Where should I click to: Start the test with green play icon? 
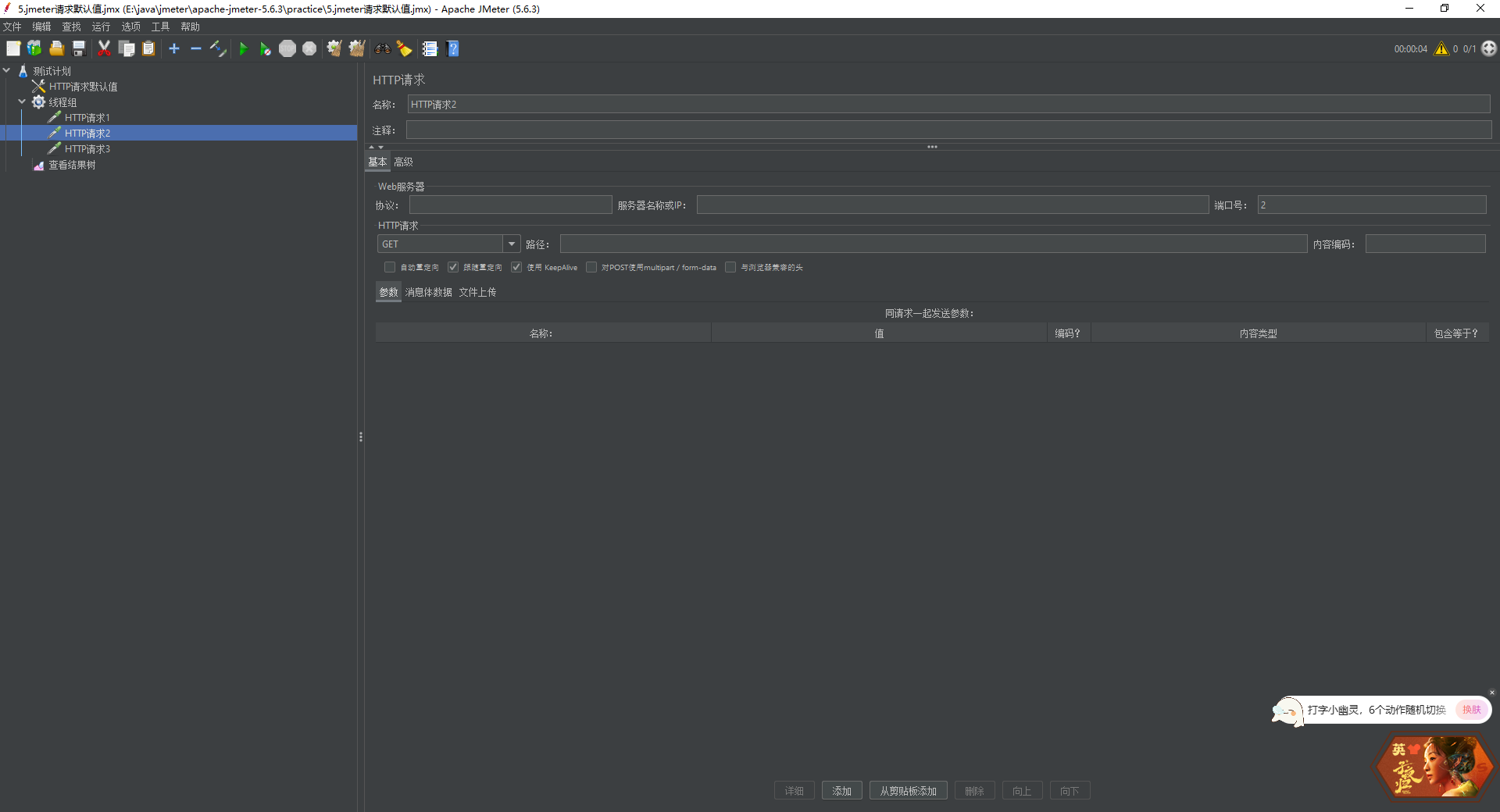(243, 48)
